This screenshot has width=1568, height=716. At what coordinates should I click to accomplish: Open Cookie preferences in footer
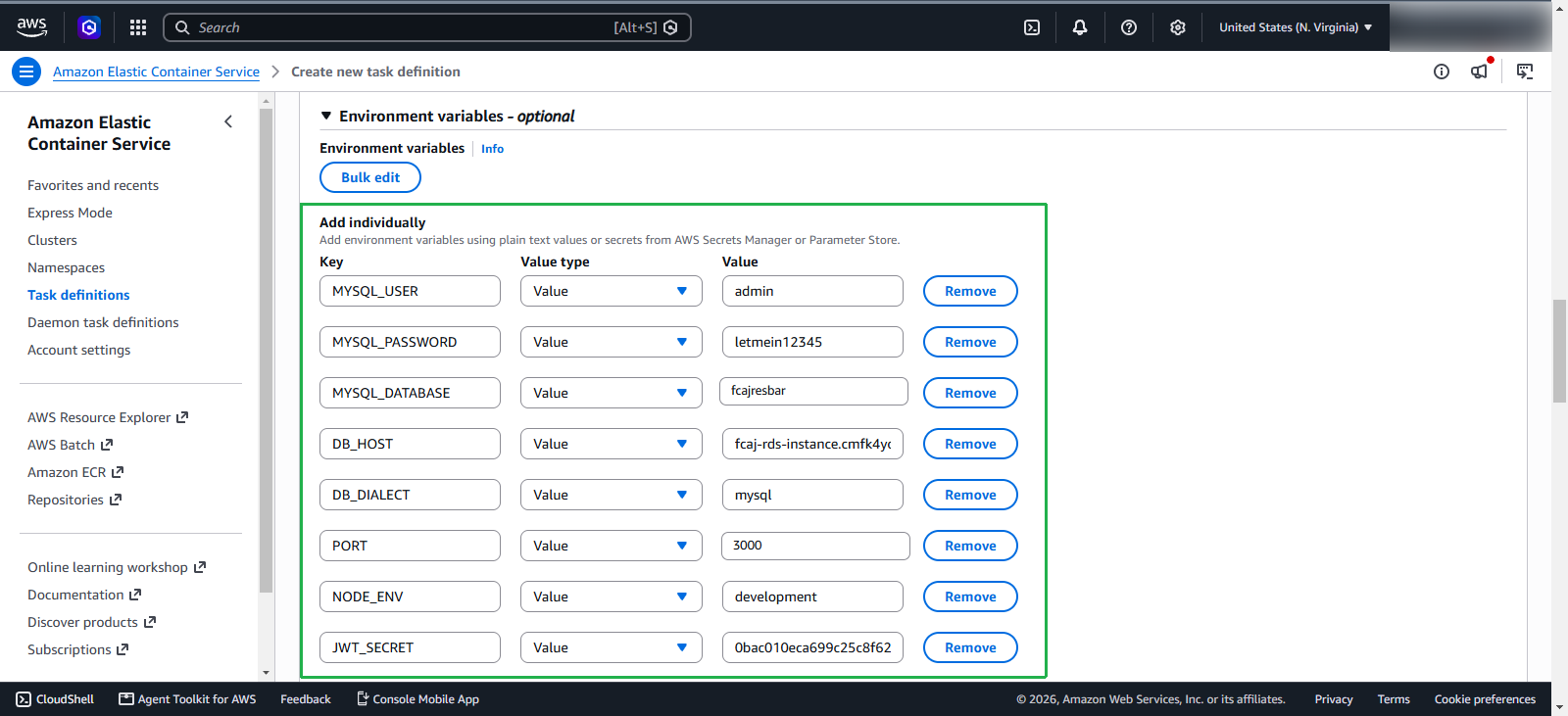1485,699
